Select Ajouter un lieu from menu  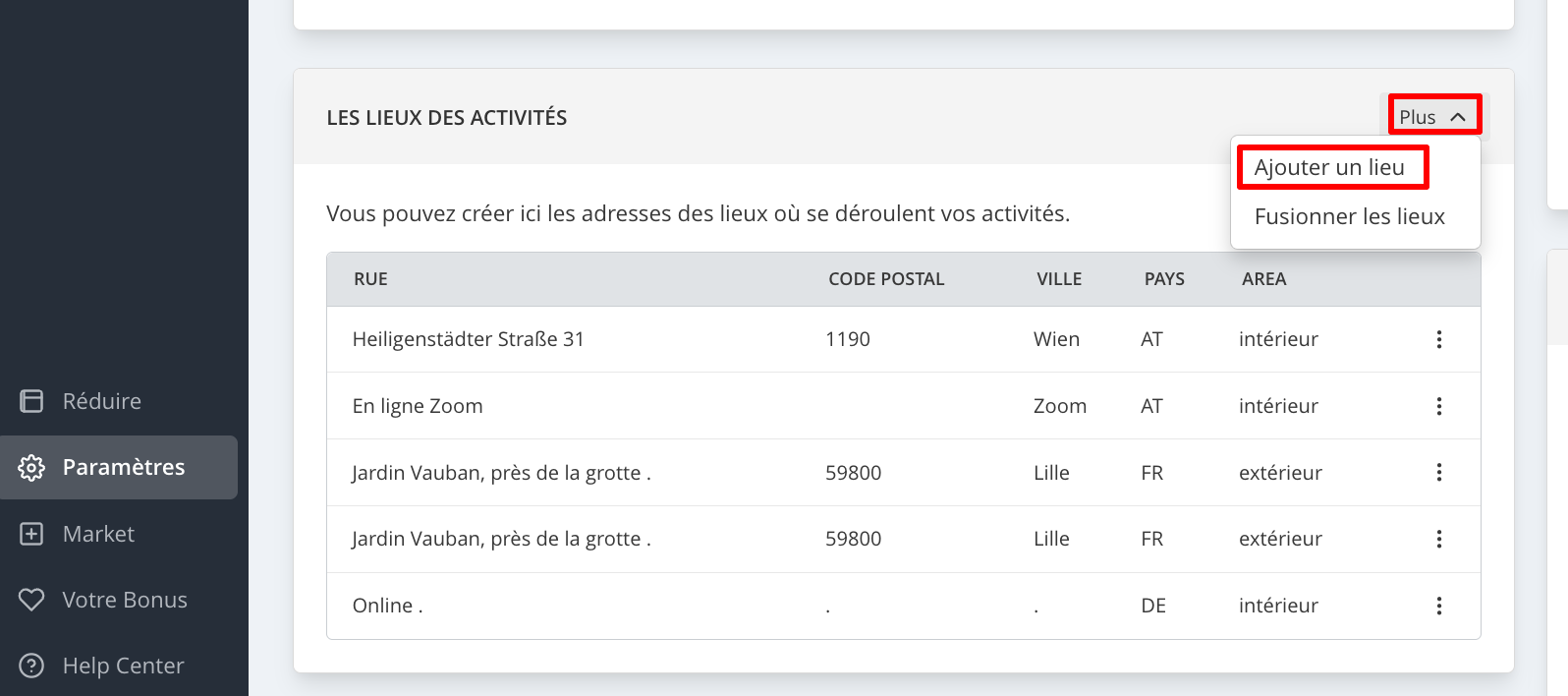click(x=1329, y=167)
